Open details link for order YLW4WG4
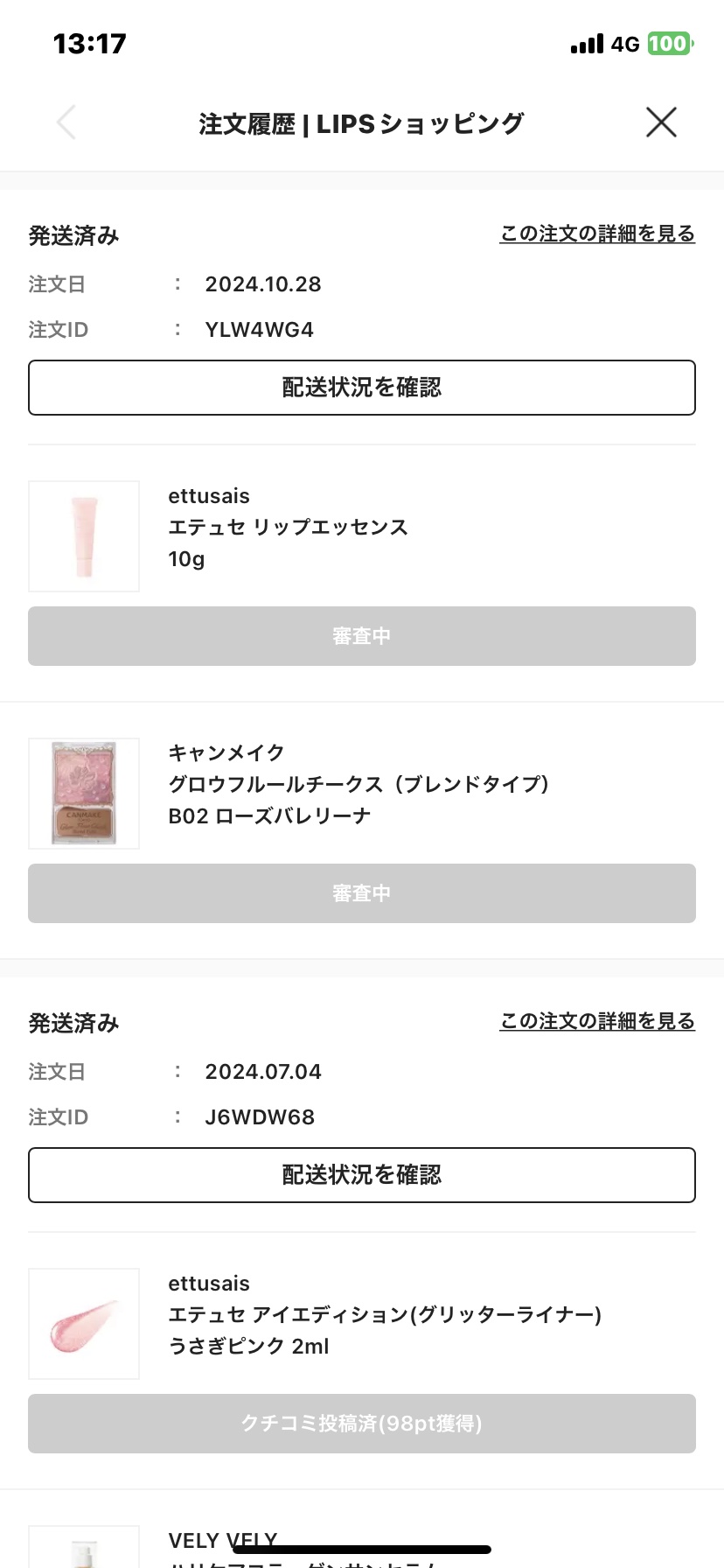 coord(597,234)
